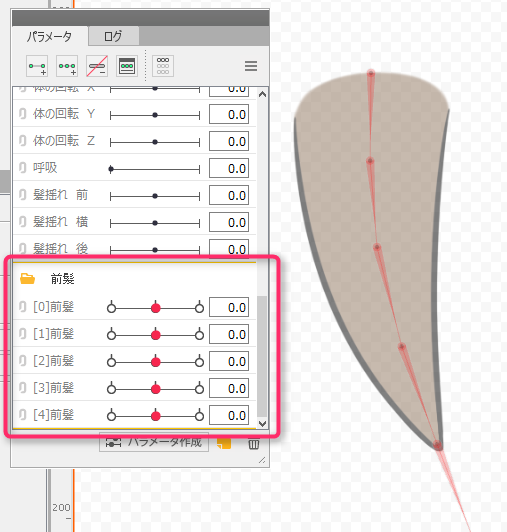Screen dimensions: 507x532
Task: Switch to the ログ tab
Action: 113,36
